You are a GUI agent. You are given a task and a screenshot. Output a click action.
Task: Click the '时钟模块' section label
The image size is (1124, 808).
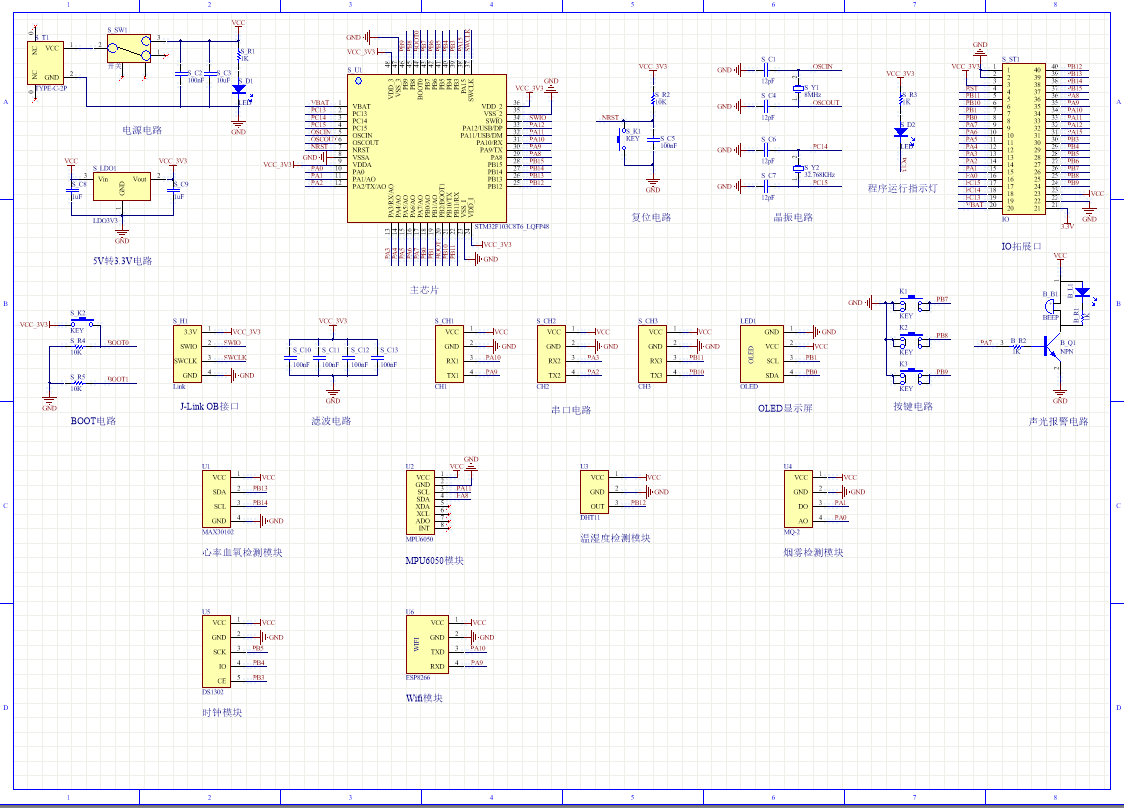[222, 713]
